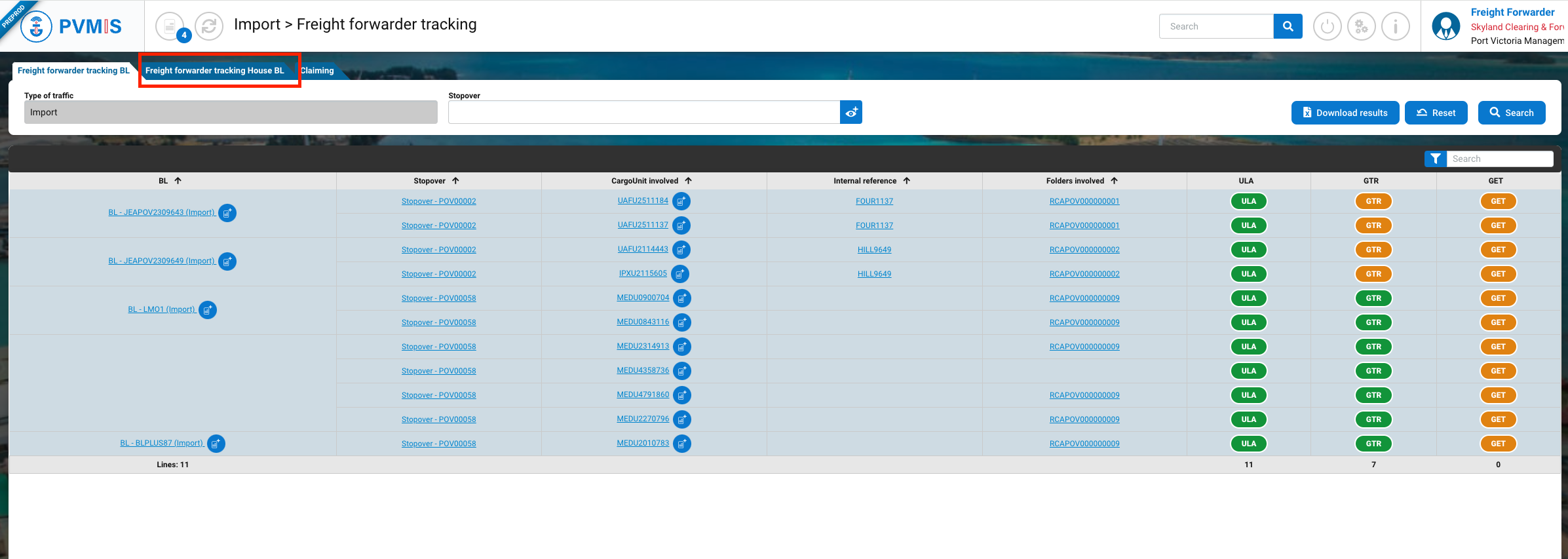Open the Claiming tab

pyautogui.click(x=318, y=70)
